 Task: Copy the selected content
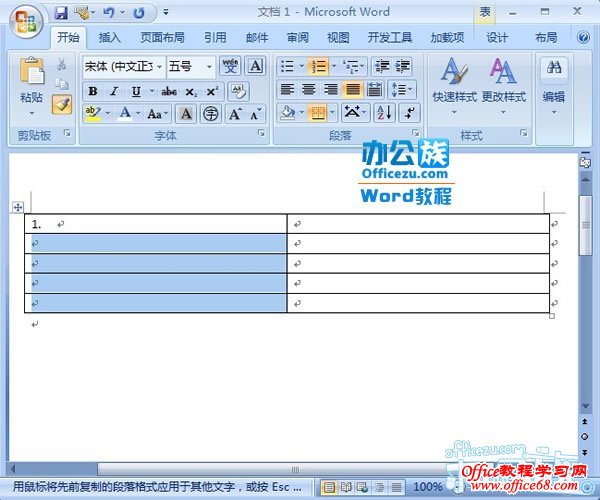[x=62, y=84]
